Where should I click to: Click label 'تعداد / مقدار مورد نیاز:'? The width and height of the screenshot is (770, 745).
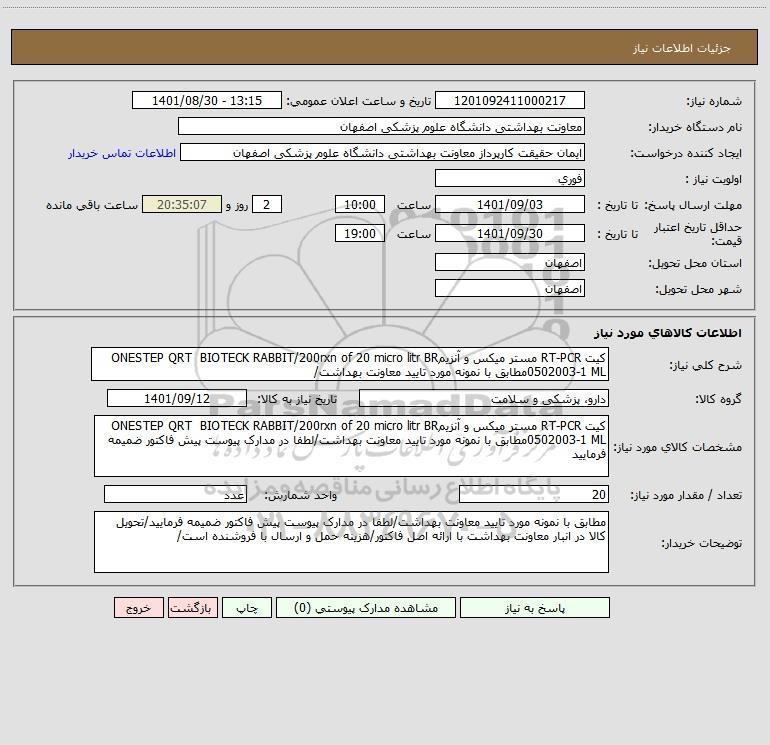point(686,496)
